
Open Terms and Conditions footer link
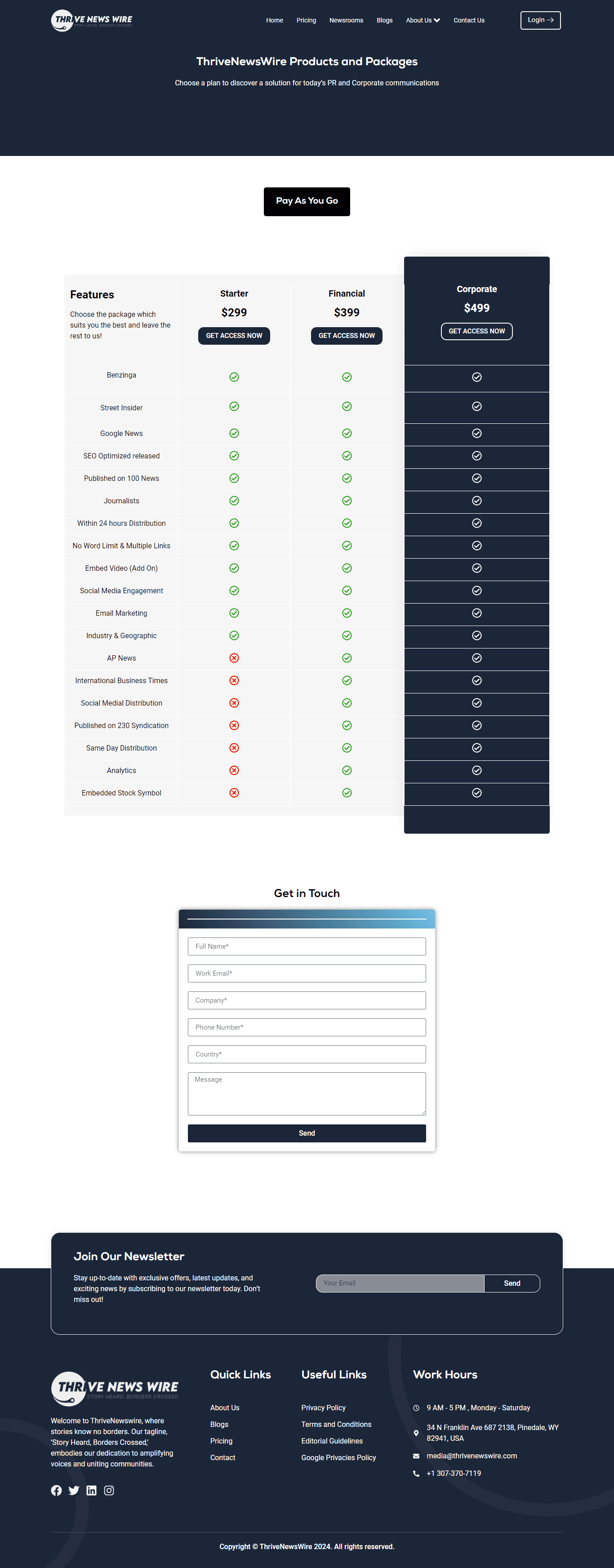(336, 1424)
